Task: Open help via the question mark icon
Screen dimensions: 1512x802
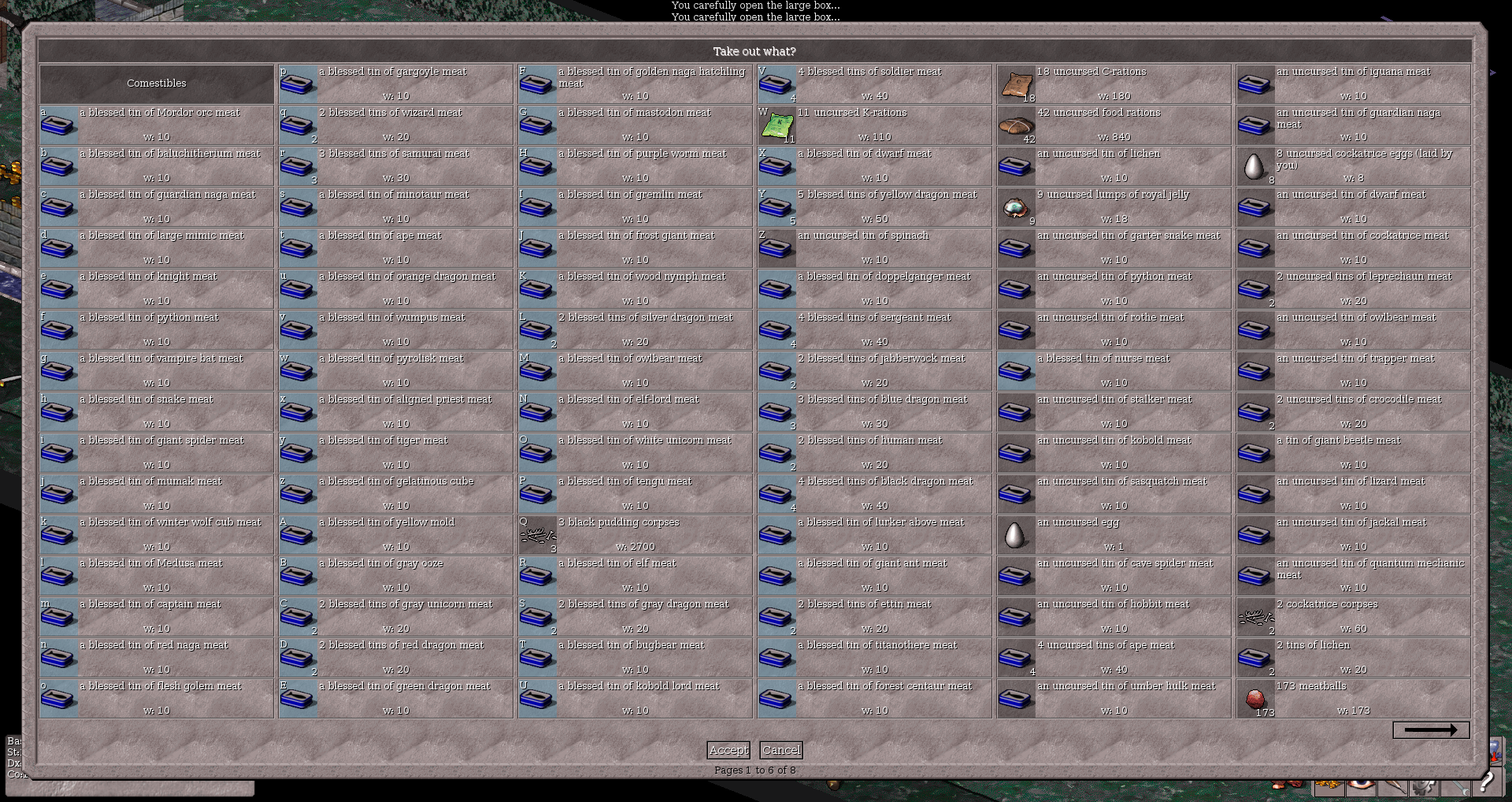Action: 1487,782
